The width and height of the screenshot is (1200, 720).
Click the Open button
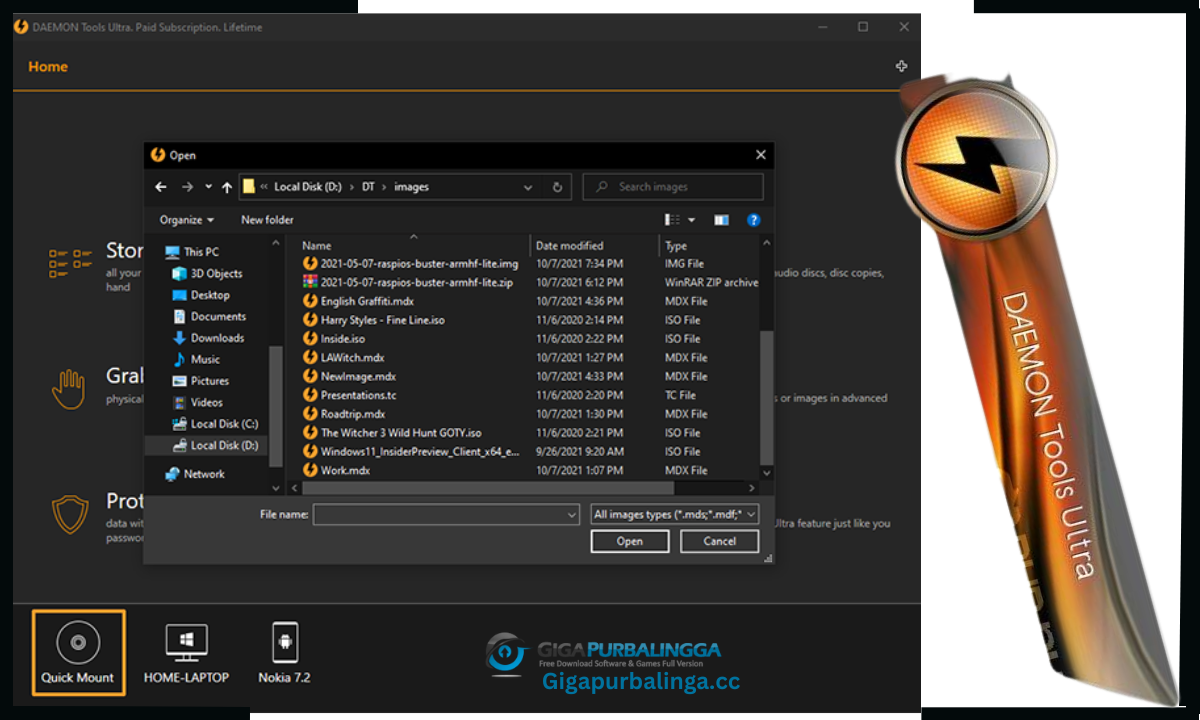630,541
